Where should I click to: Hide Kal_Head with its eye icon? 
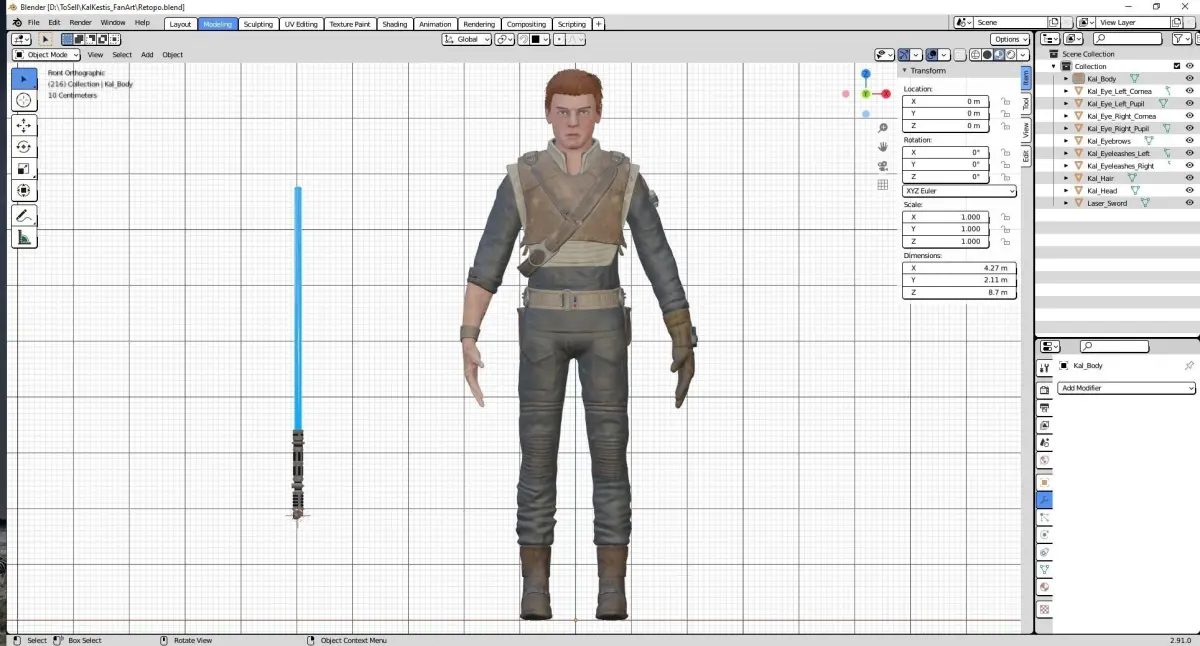1189,191
